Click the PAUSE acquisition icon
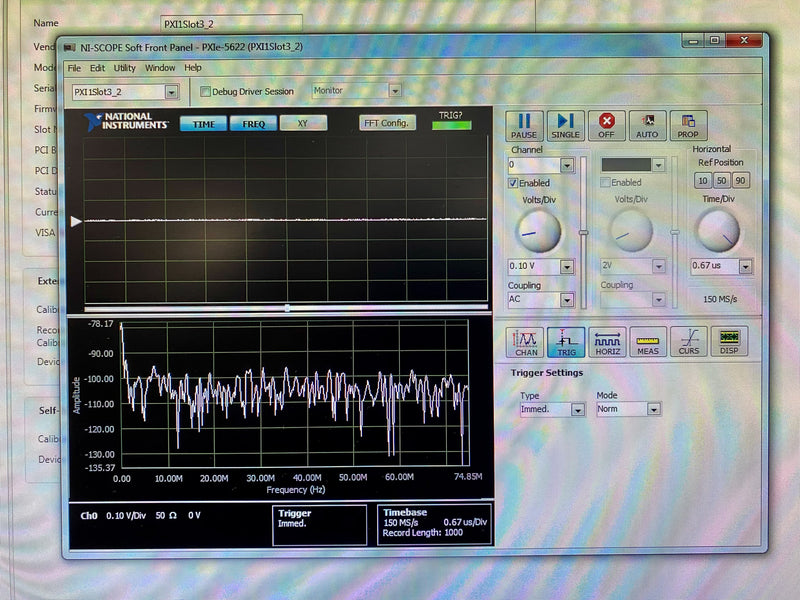Screen dimensions: 800x600 pos(523,125)
